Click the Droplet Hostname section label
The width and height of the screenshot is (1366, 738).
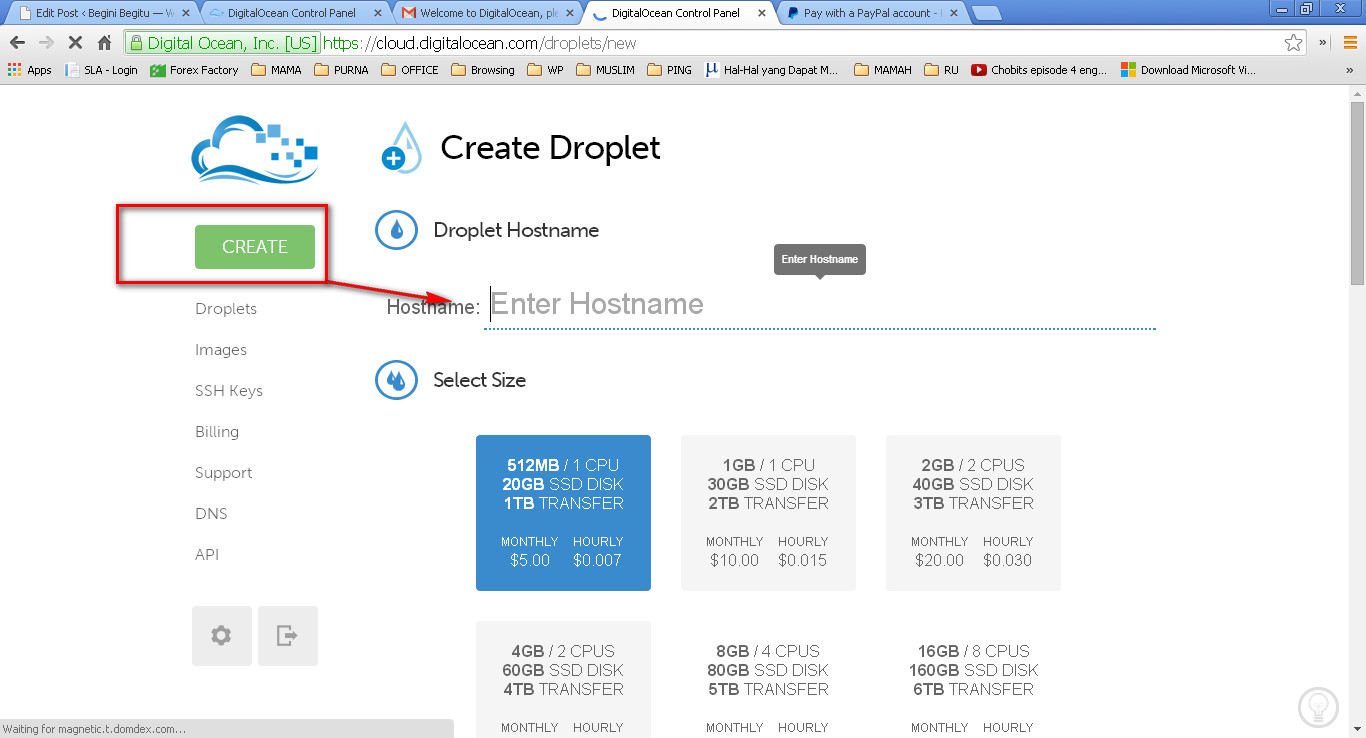coord(516,230)
